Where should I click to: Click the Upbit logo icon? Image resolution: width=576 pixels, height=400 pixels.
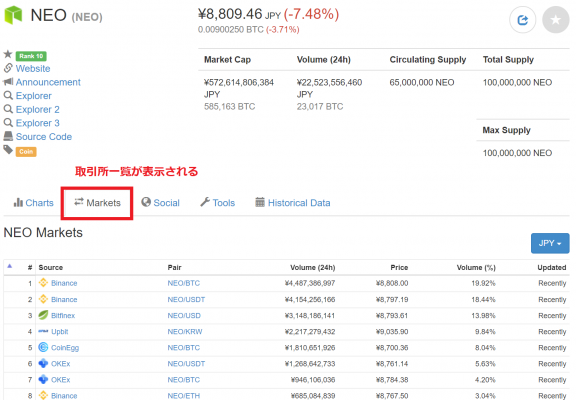[x=43, y=331]
